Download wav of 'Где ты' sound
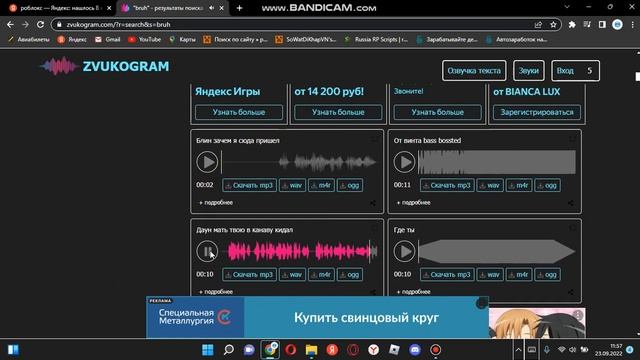The height and width of the screenshot is (360, 640). pyautogui.click(x=490, y=275)
